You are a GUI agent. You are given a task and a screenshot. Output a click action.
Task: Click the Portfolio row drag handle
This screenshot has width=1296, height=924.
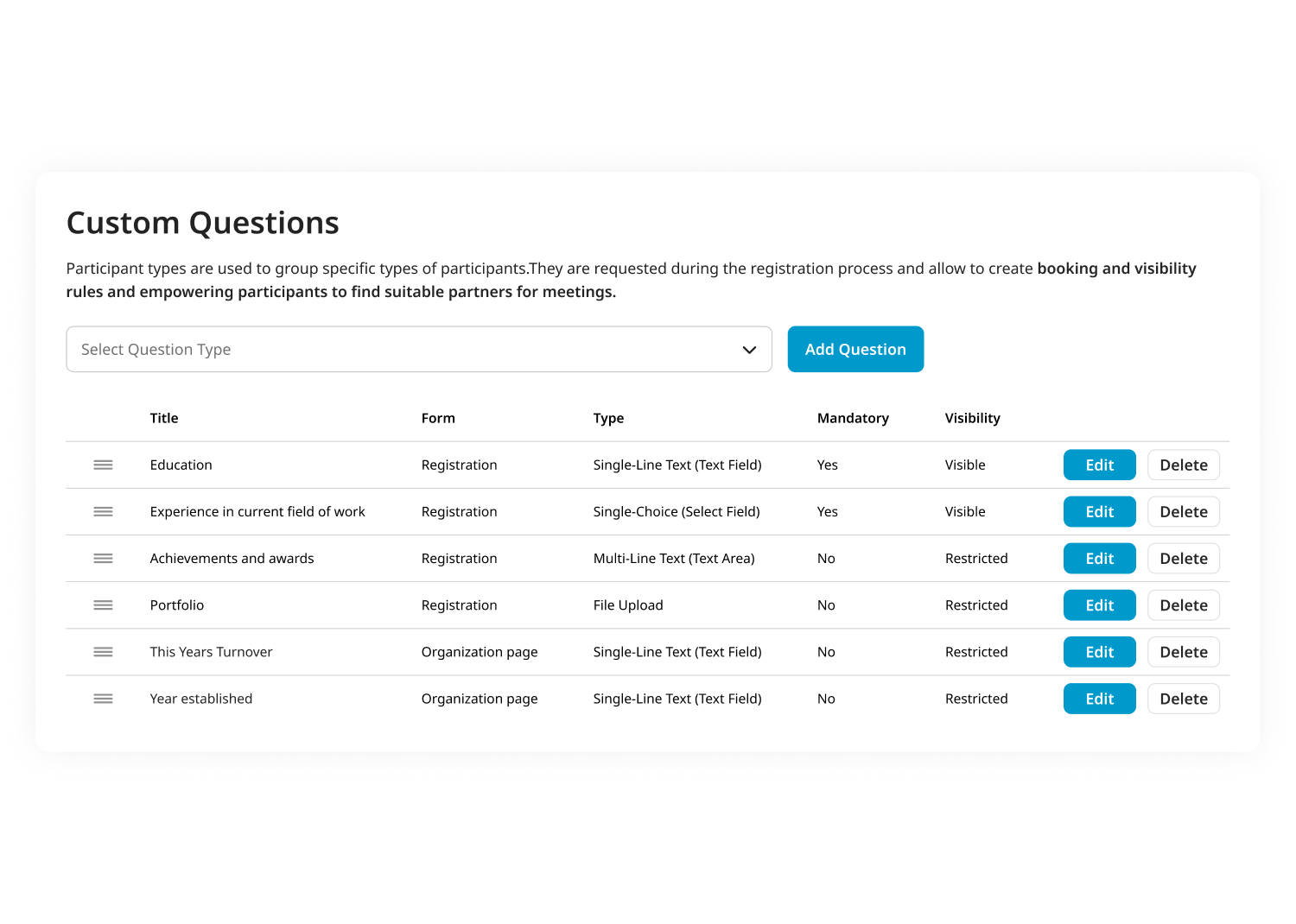pos(103,604)
